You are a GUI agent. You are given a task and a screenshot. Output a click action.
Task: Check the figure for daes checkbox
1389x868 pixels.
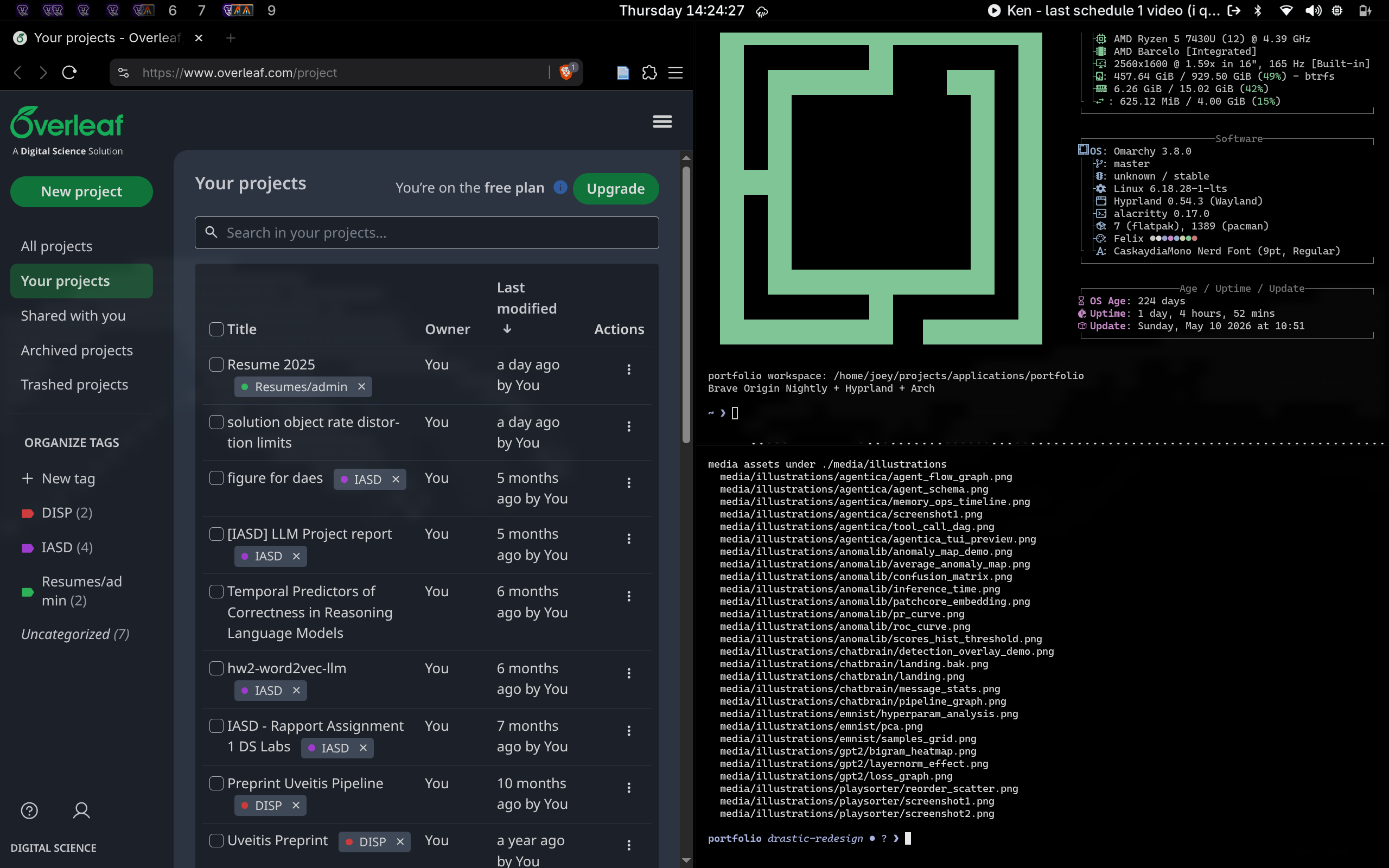click(216, 477)
